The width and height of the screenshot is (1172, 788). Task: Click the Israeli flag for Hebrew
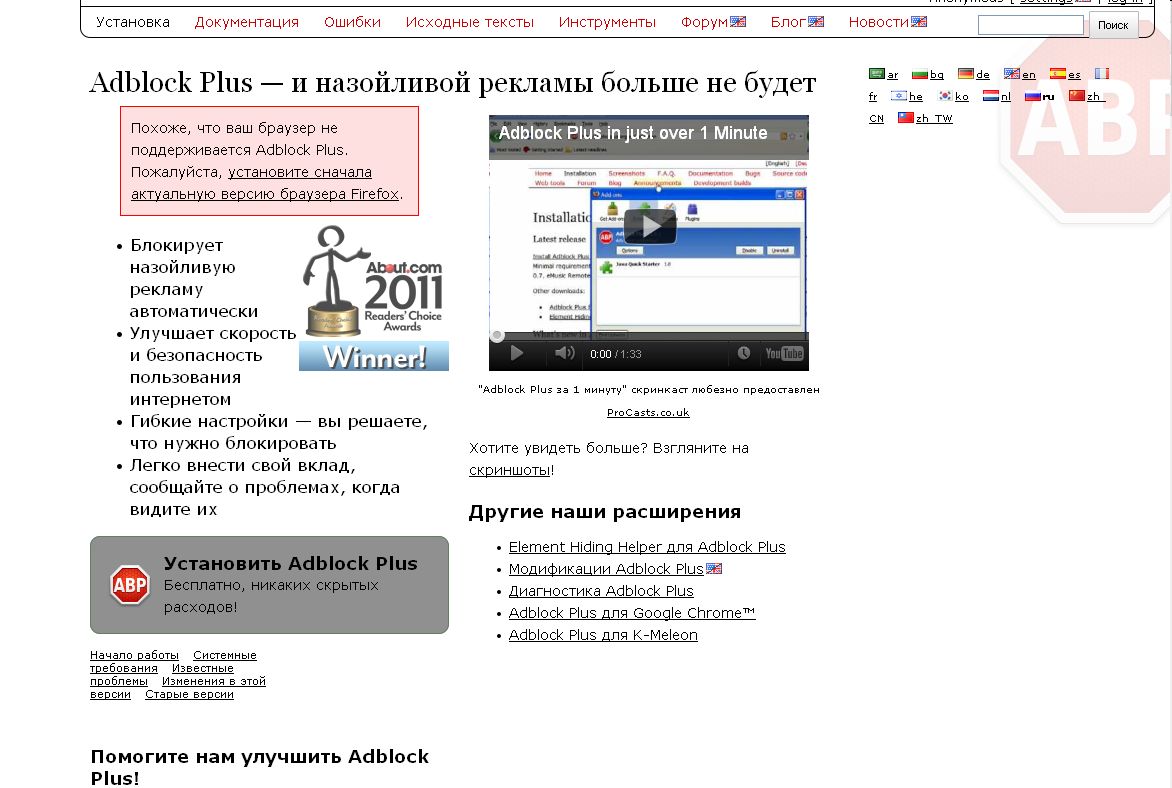click(x=898, y=96)
